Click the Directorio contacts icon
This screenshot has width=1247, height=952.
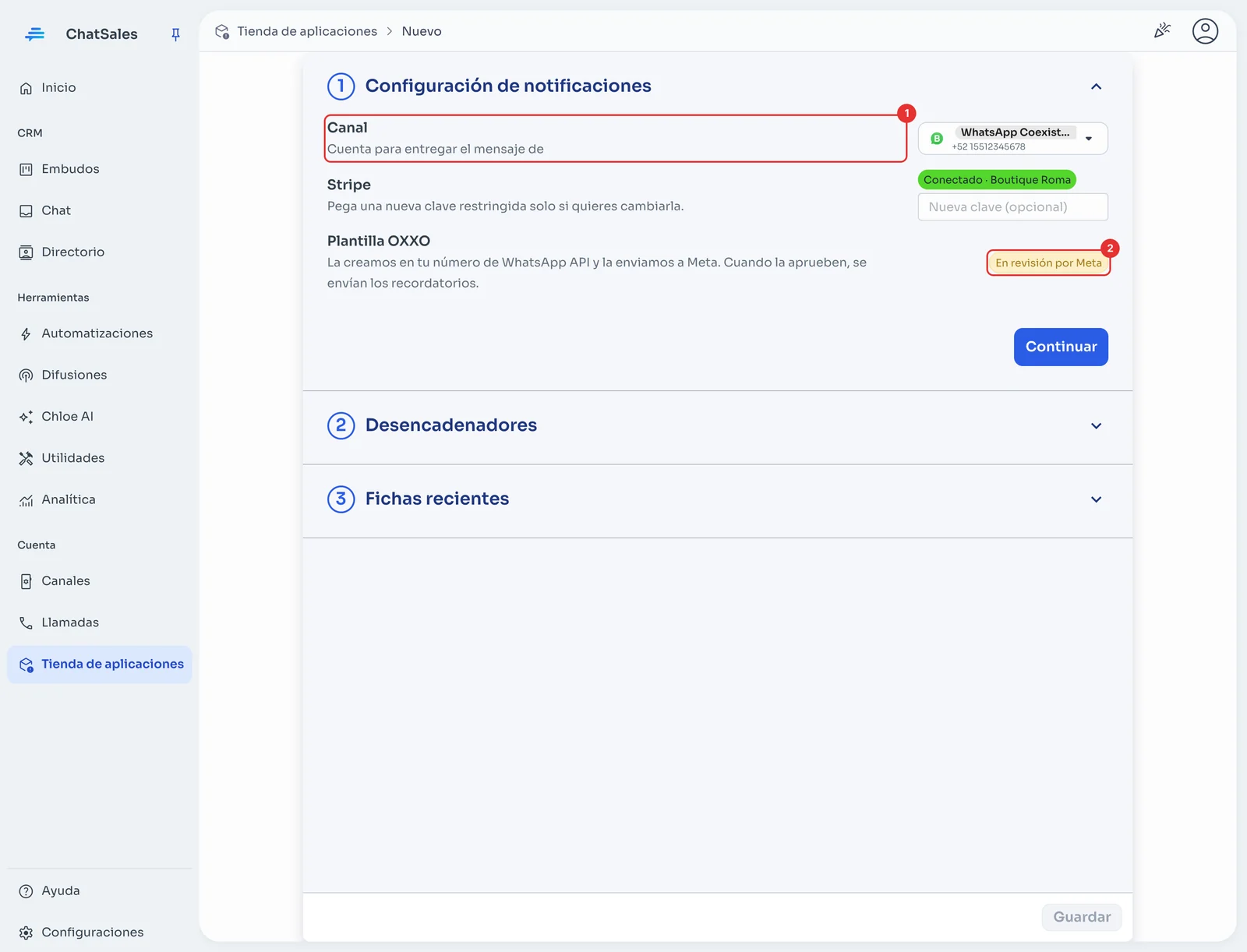26,252
